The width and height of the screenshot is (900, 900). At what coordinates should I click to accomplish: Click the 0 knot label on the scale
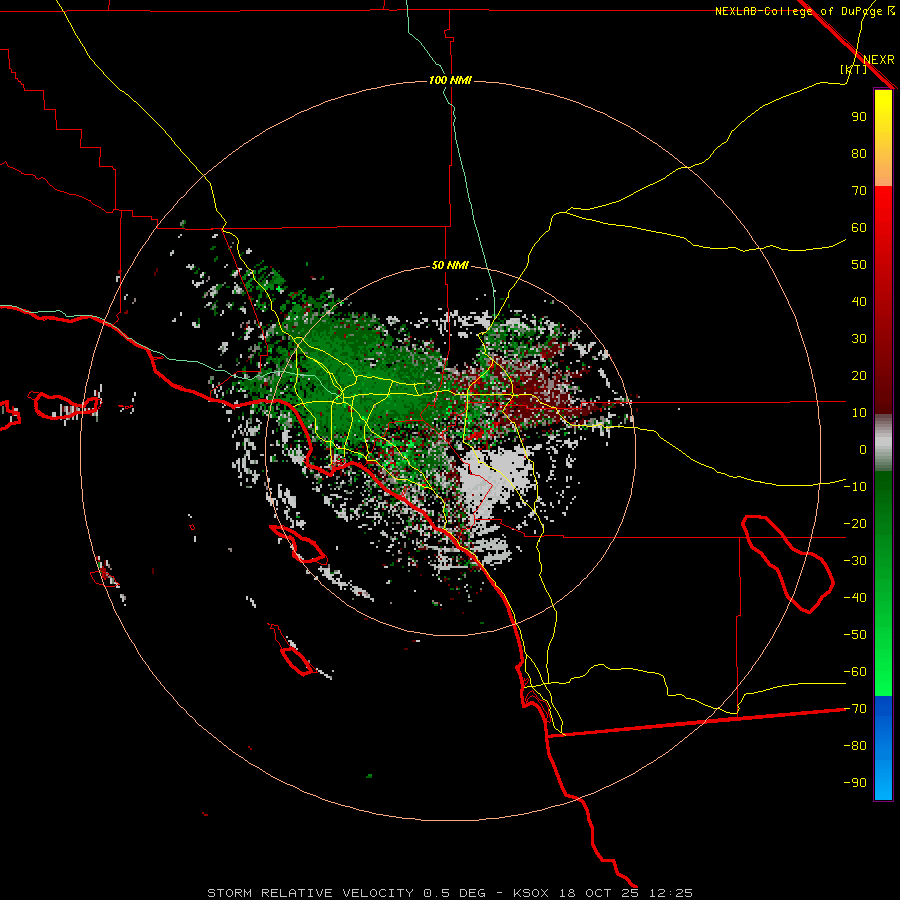[863, 450]
